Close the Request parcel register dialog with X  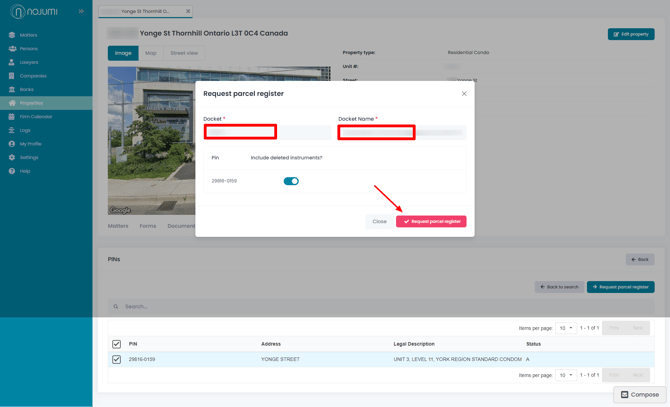464,94
